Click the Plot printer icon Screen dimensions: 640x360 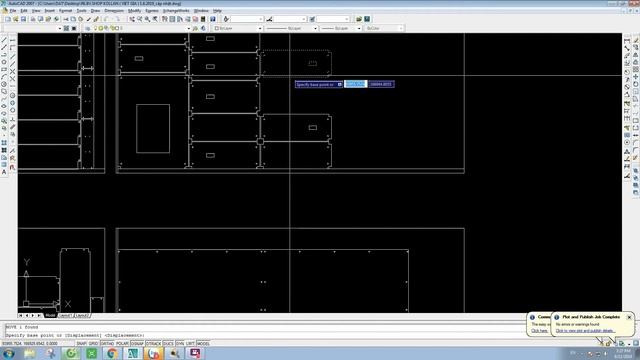click(33, 19)
